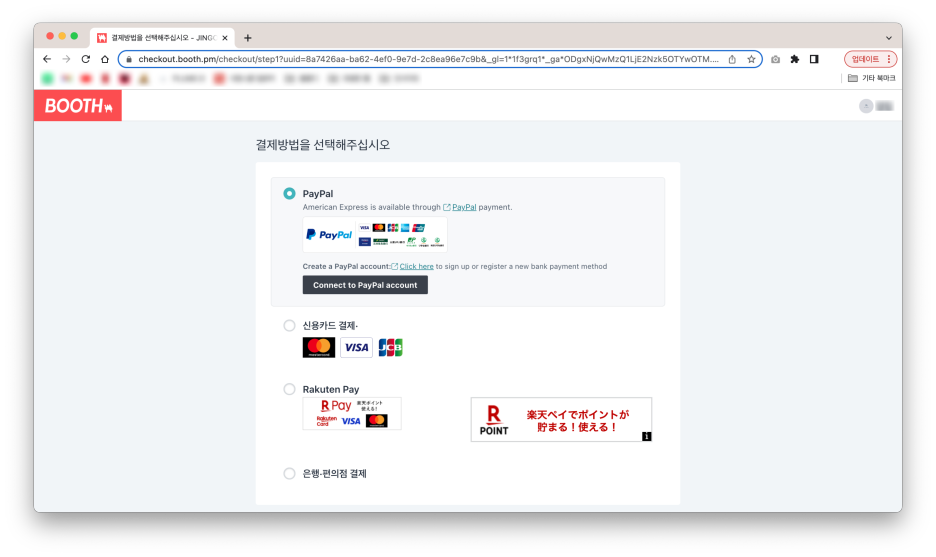This screenshot has width=936, height=557.
Task: Select the 은행·편의점 결제 radio button
Action: pyautogui.click(x=290, y=473)
